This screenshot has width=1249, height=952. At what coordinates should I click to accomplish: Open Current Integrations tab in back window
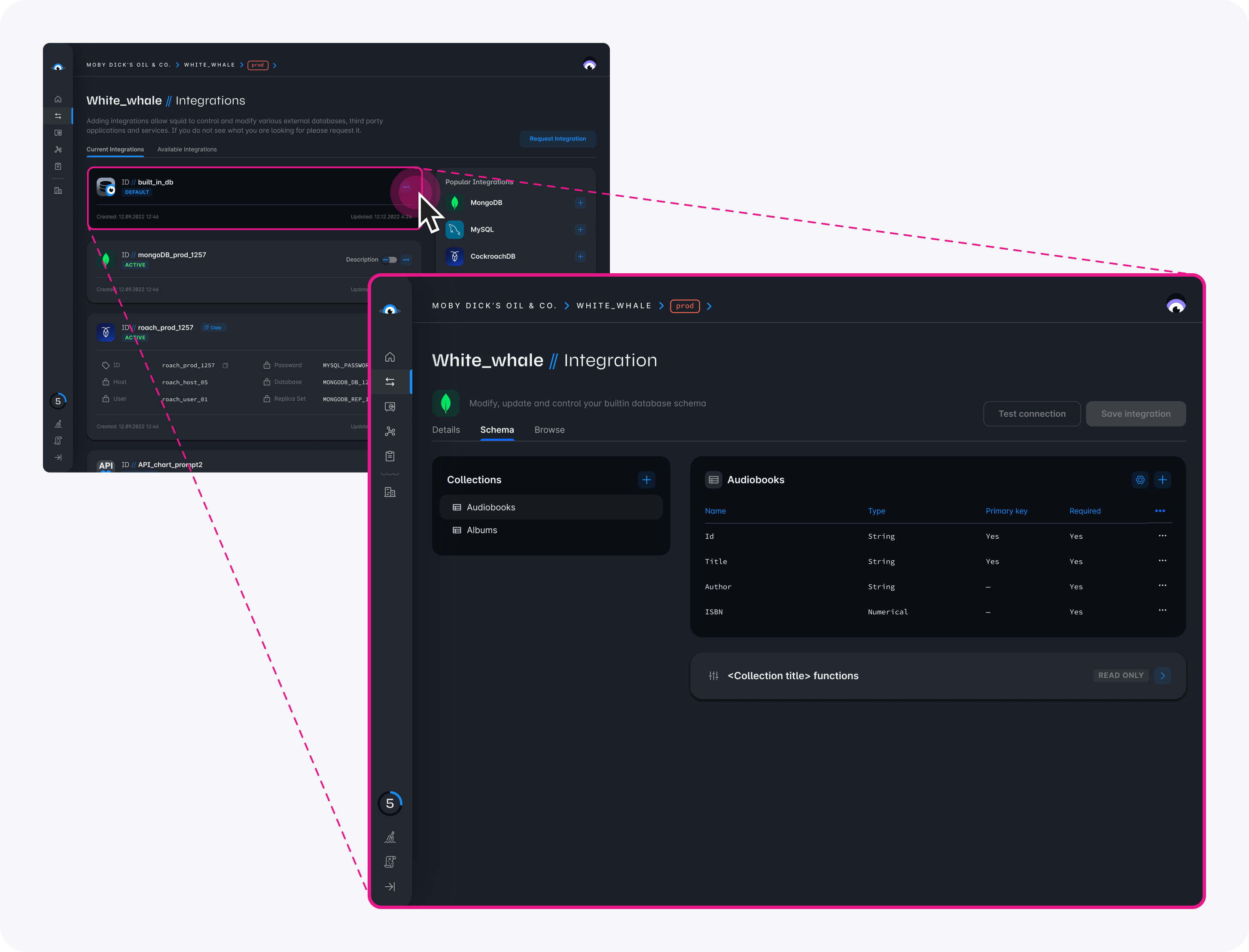click(x=115, y=150)
